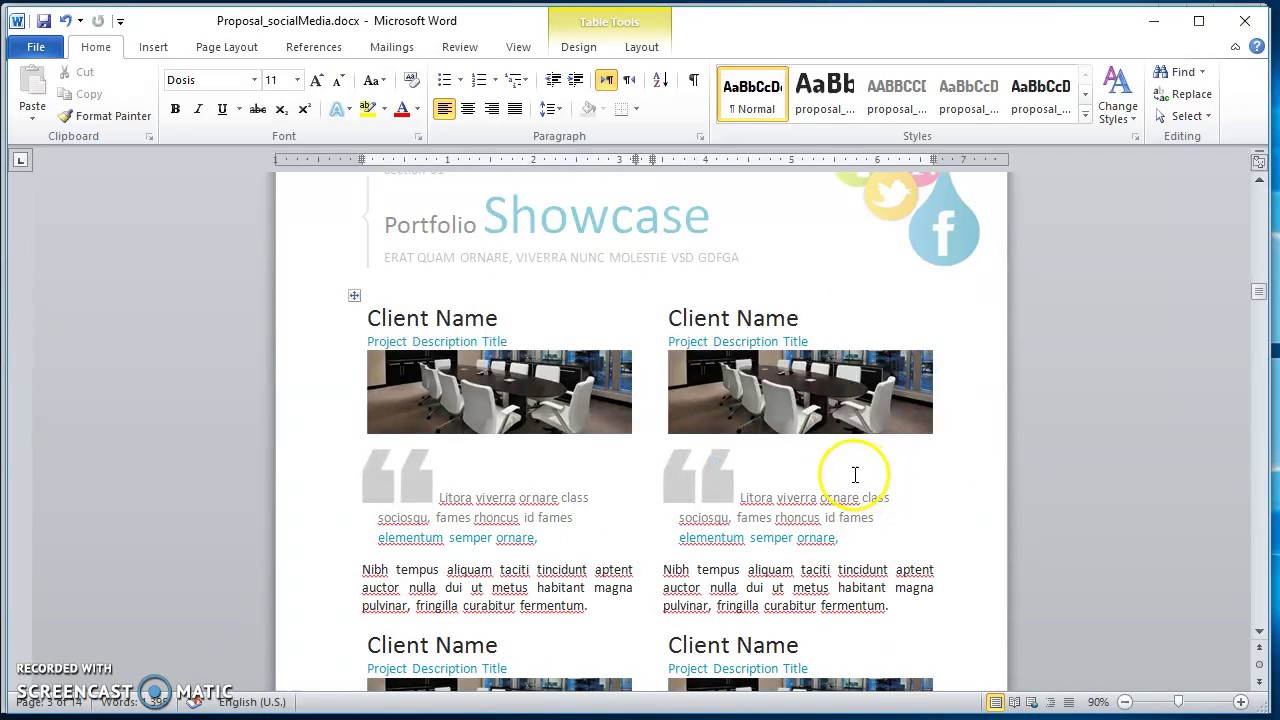Screen dimensions: 1280x720
Task: Click the Increase Indent icon
Action: pos(576,80)
